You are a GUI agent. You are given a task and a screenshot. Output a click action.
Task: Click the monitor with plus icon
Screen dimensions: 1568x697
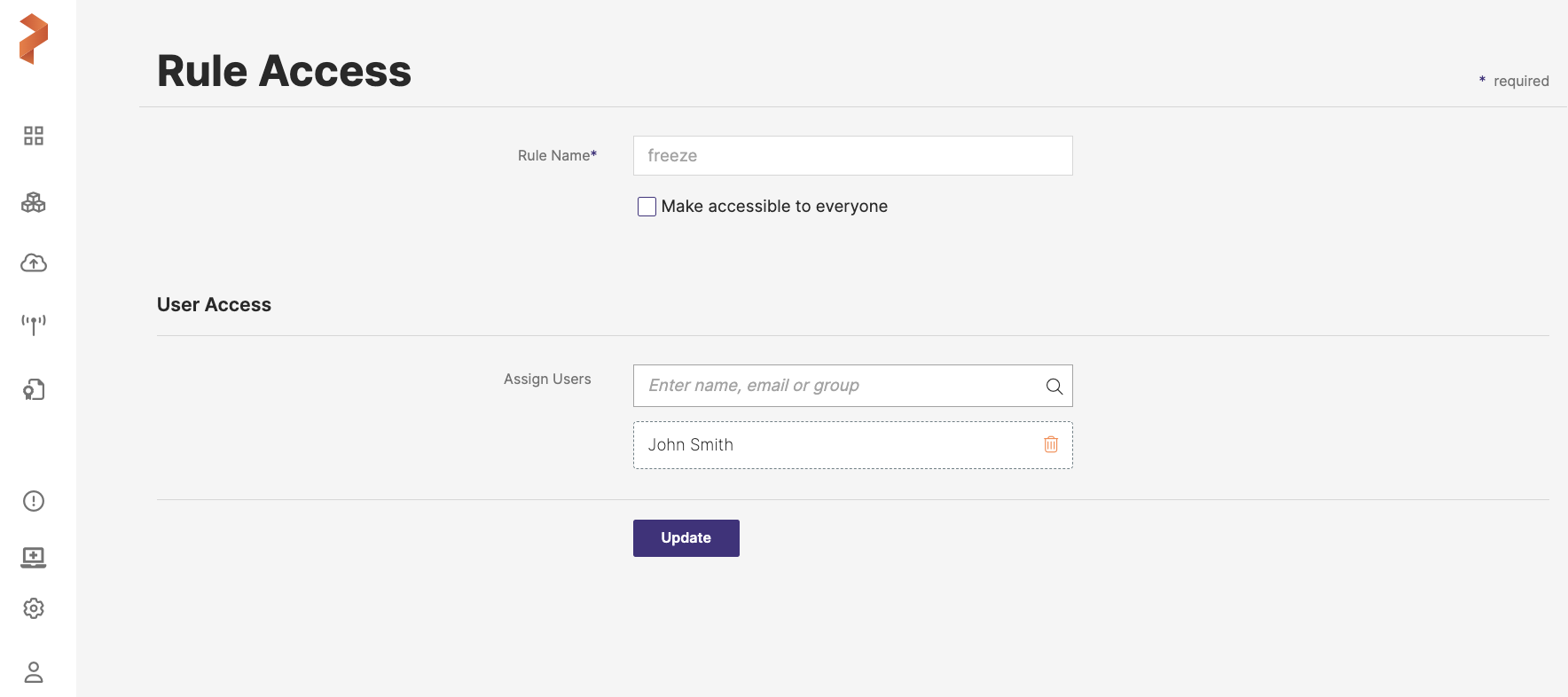point(34,557)
